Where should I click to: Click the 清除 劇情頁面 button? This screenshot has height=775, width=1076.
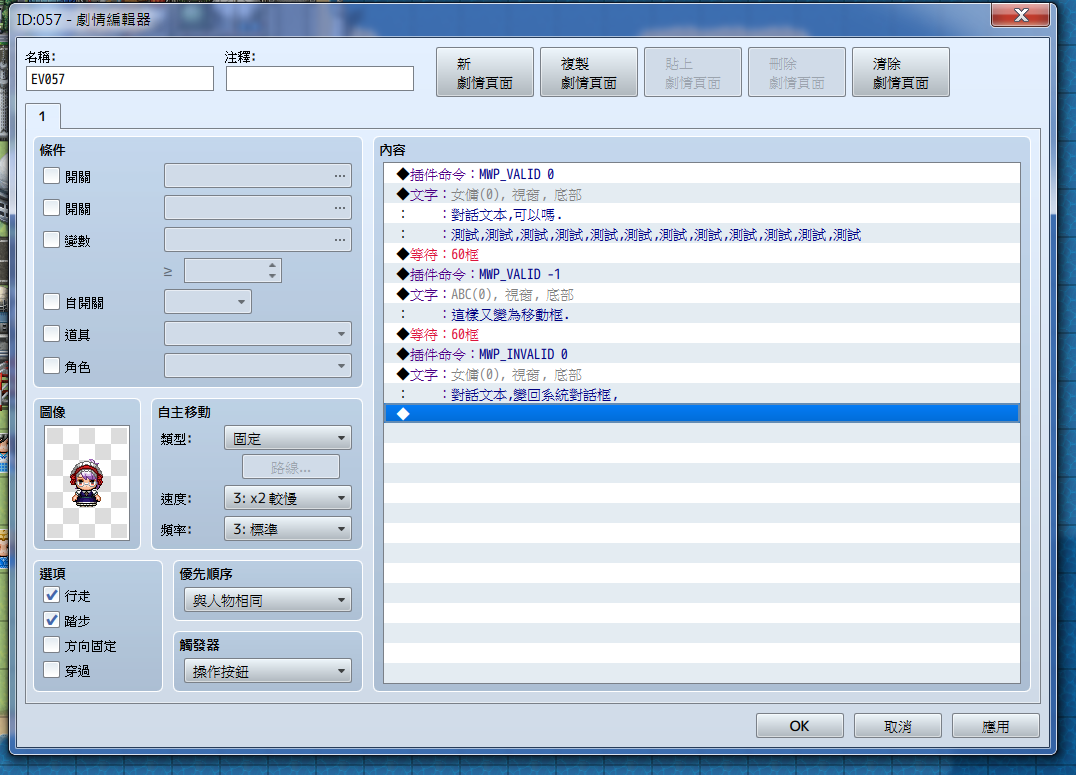[x=901, y=72]
